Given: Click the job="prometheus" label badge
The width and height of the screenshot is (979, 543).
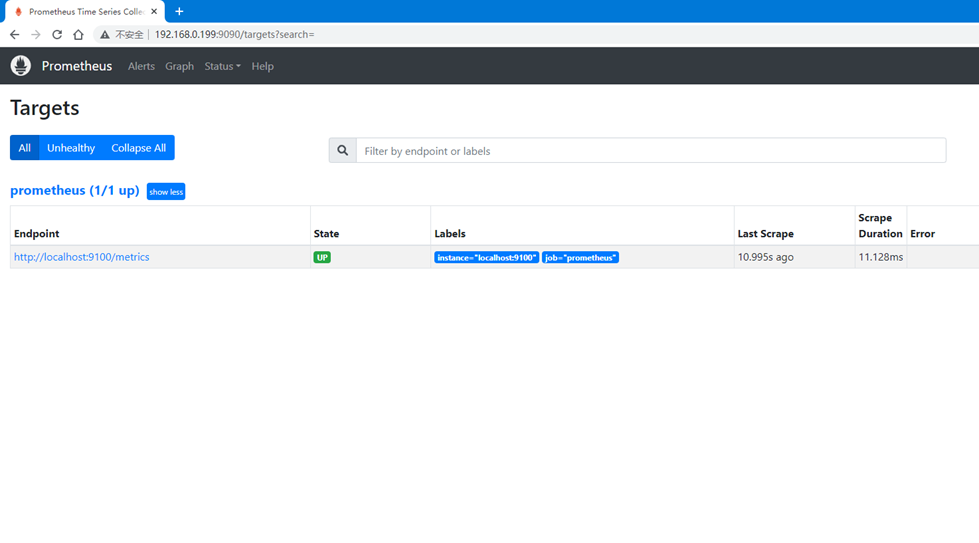Looking at the screenshot, I should [x=581, y=257].
